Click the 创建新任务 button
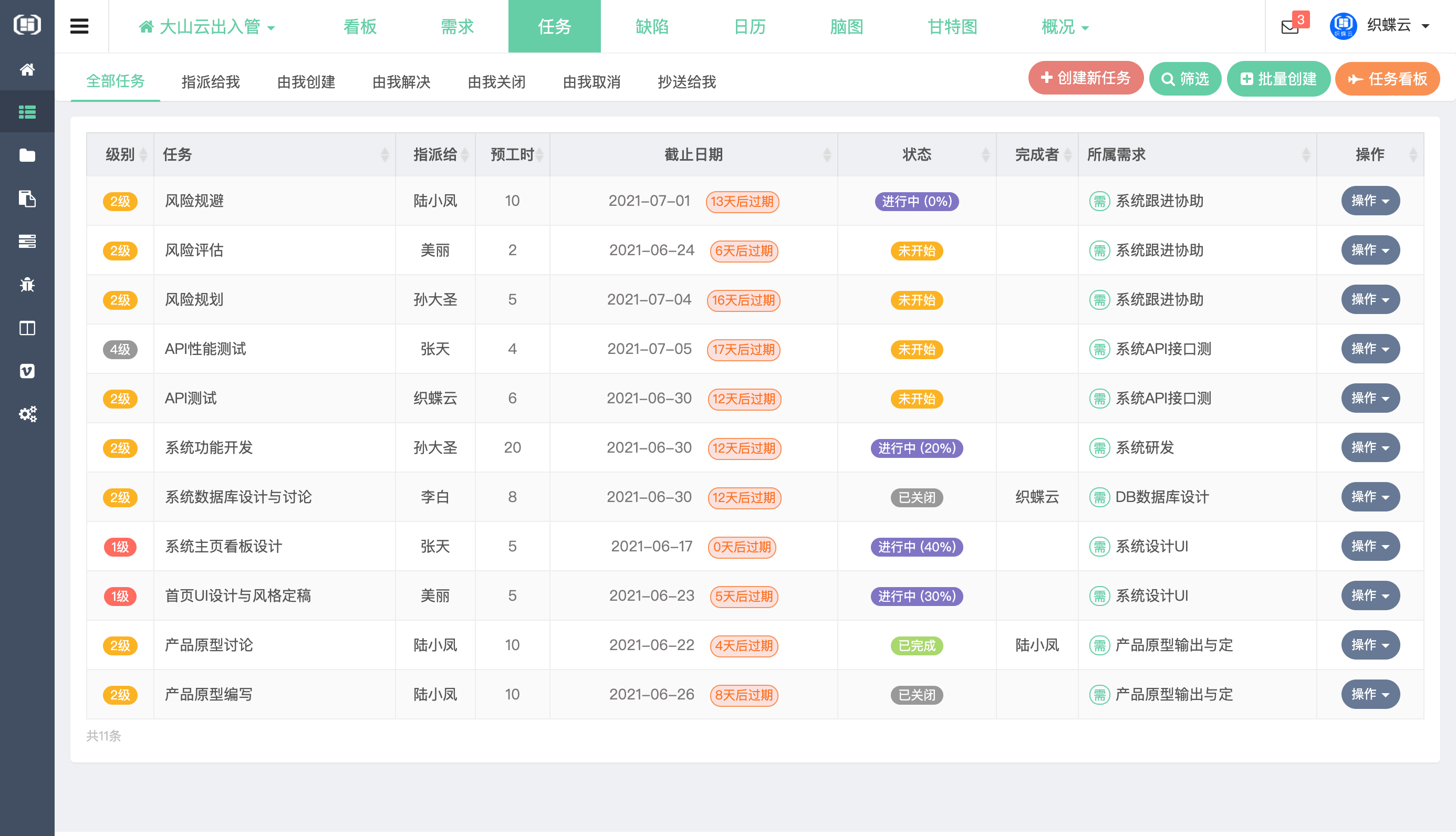The width and height of the screenshot is (1456, 836). pos(1085,78)
